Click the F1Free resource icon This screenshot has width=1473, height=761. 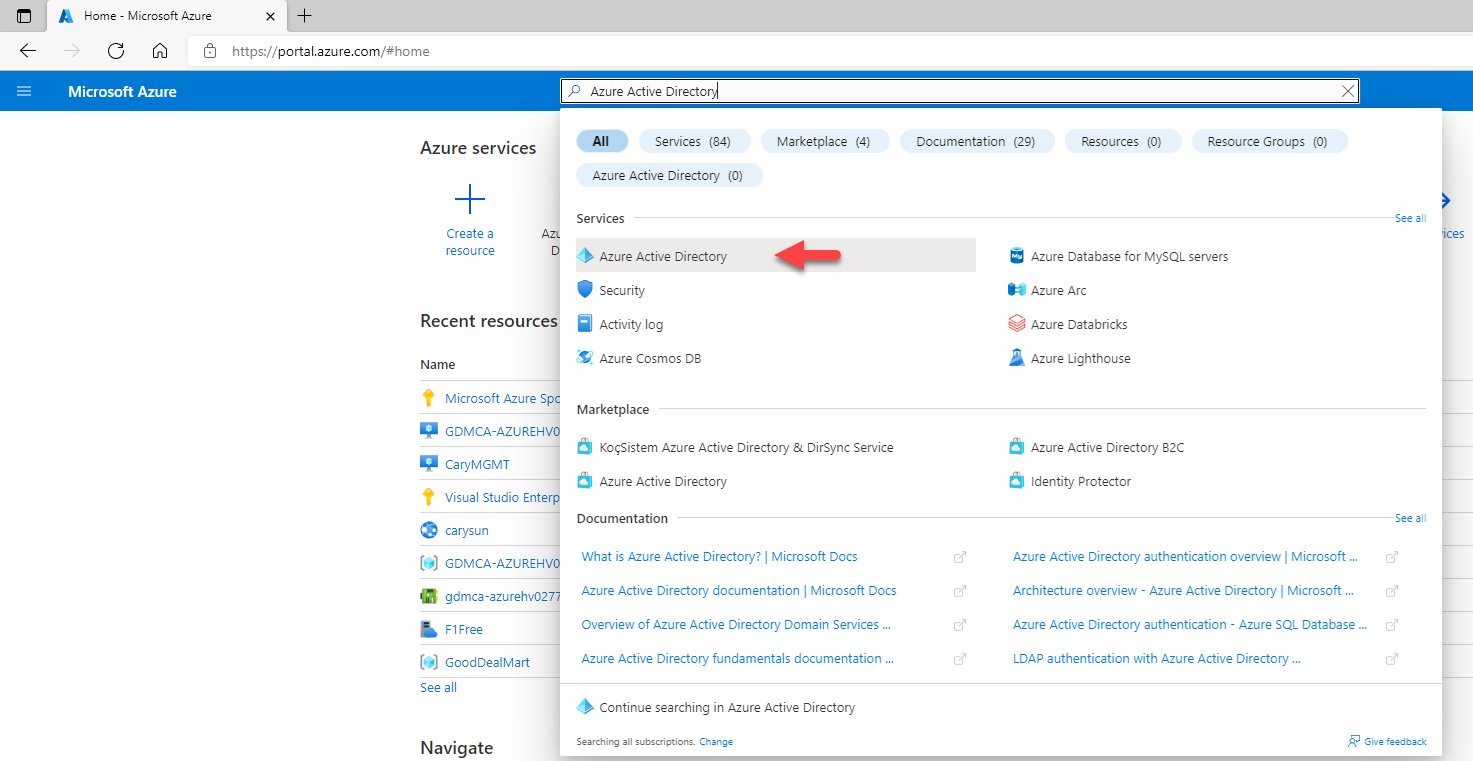tap(429, 629)
